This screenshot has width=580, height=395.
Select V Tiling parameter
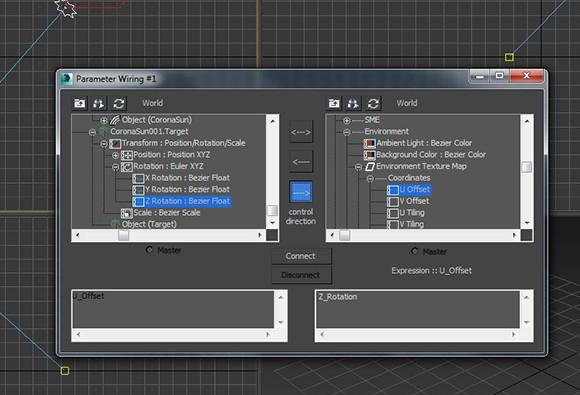point(412,224)
